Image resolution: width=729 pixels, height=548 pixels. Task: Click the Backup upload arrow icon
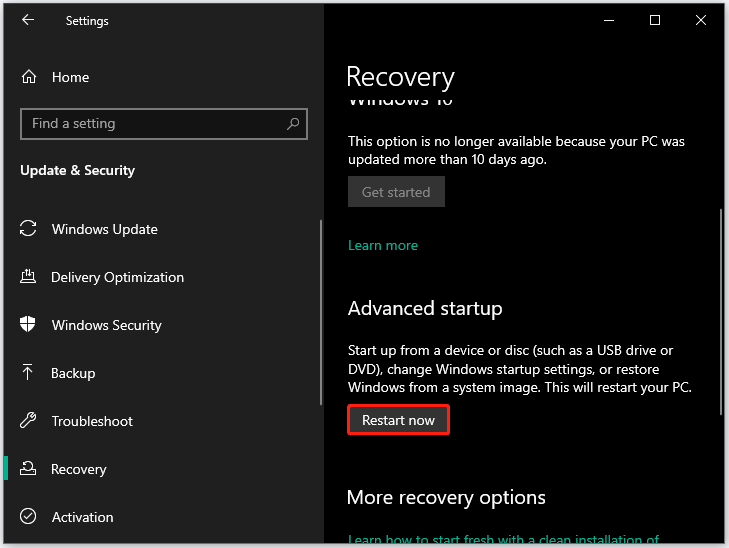click(27, 372)
